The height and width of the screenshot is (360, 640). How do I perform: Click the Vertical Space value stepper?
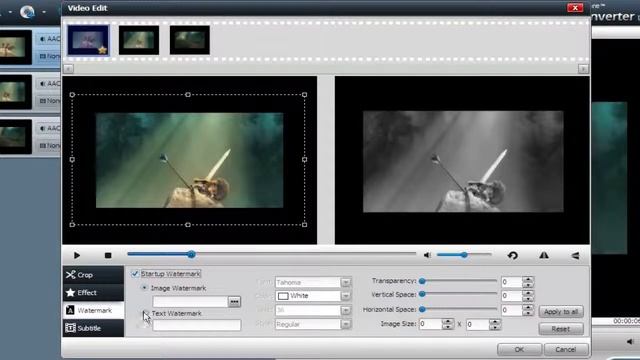[x=528, y=296]
